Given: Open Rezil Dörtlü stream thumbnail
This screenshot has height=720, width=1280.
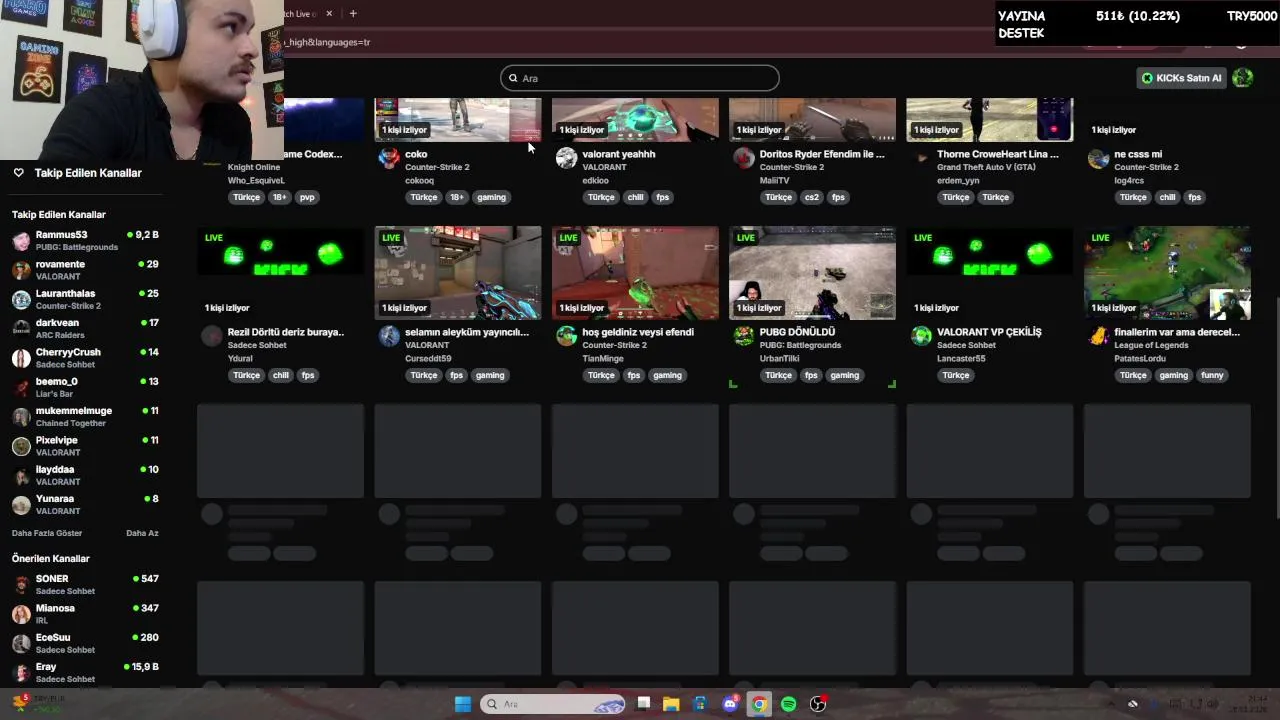Looking at the screenshot, I should (x=280, y=273).
